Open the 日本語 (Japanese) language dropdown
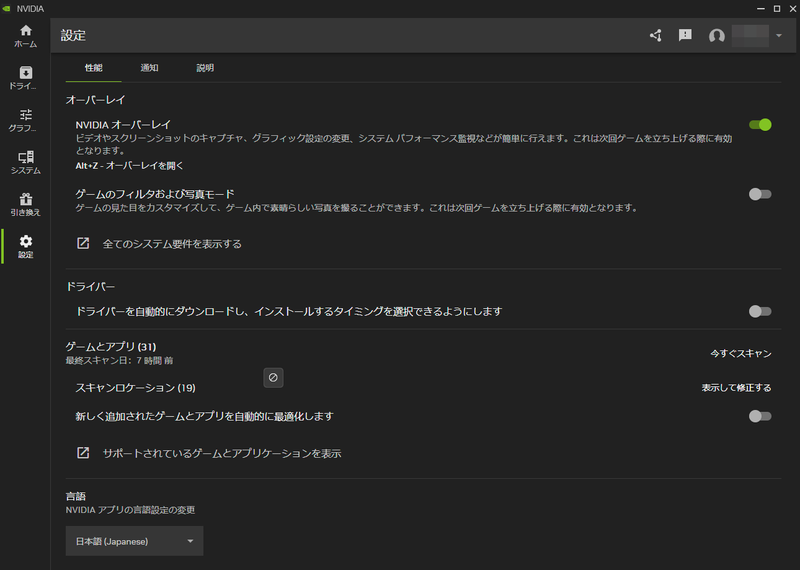This screenshot has width=800, height=570. click(x=134, y=541)
